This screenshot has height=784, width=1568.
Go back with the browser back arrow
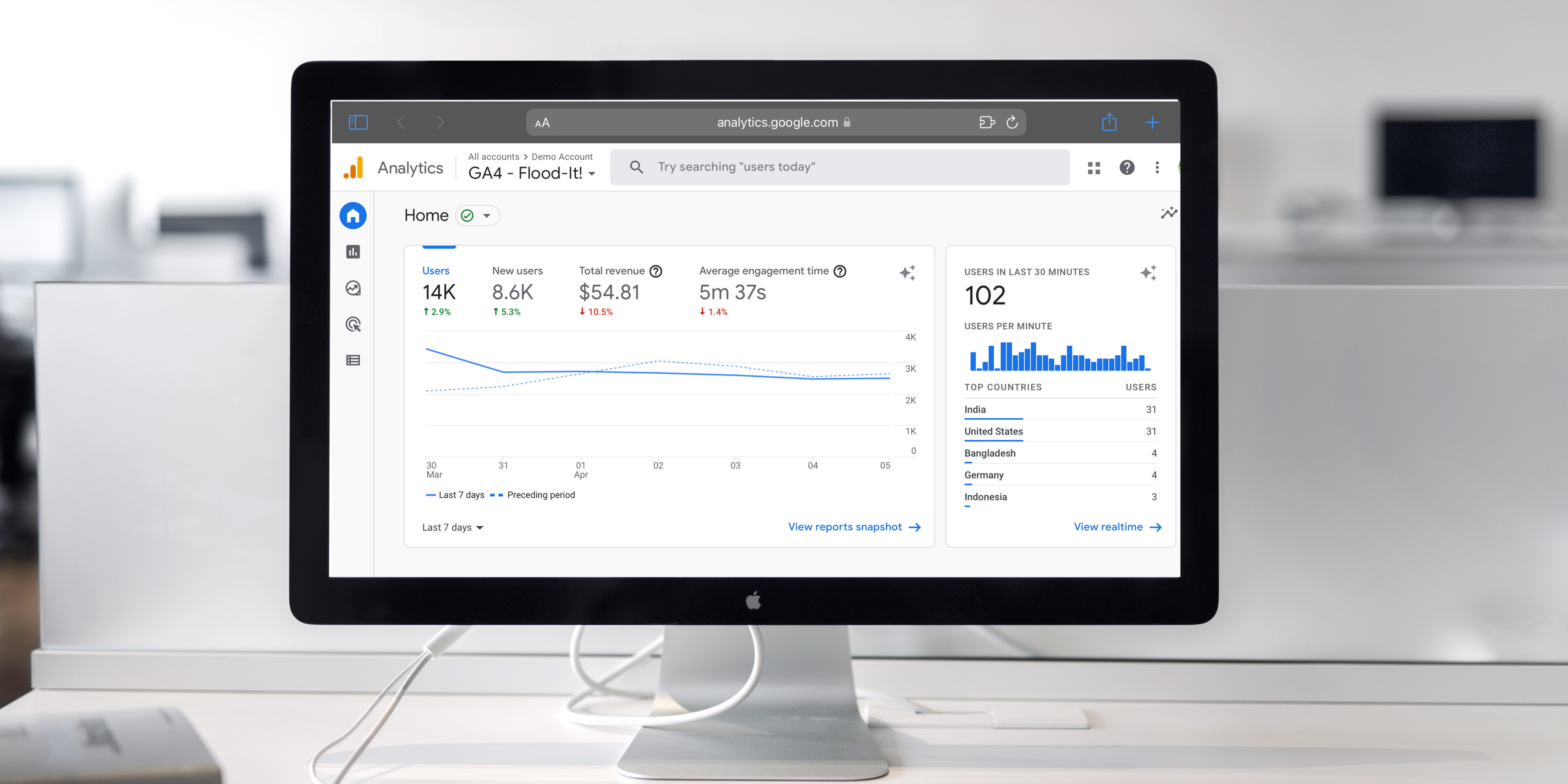click(401, 122)
